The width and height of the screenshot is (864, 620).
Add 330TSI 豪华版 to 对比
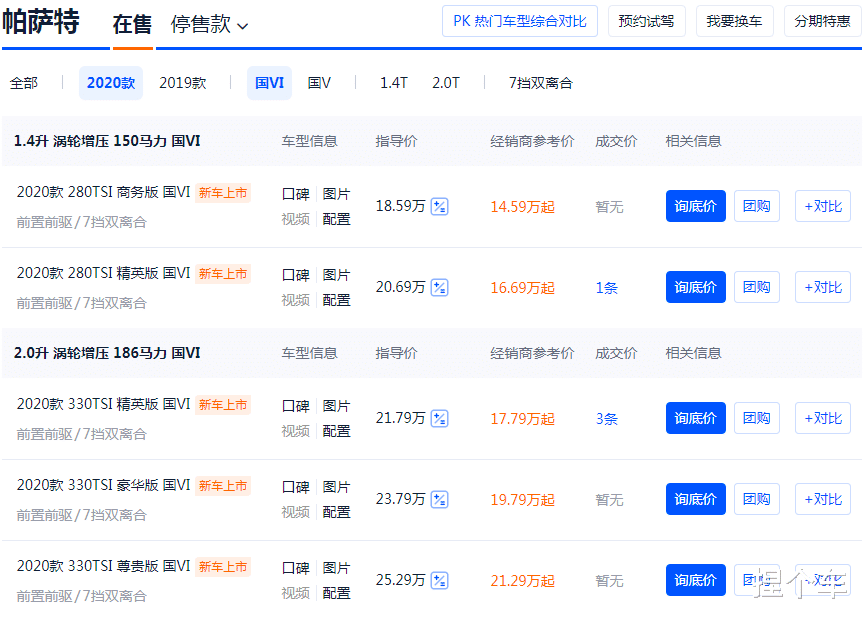(x=823, y=499)
